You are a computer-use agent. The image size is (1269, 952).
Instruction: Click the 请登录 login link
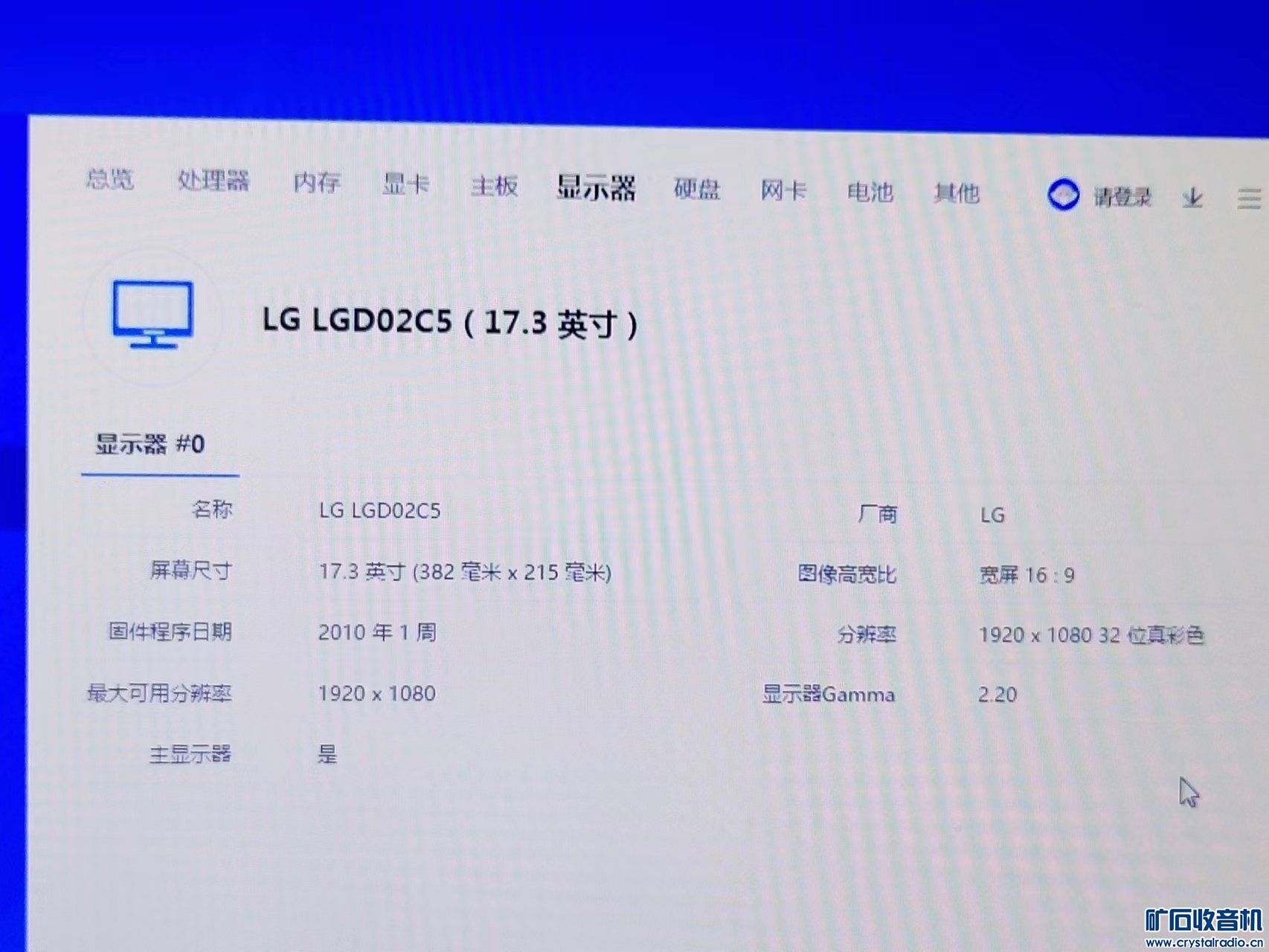[x=1122, y=197]
